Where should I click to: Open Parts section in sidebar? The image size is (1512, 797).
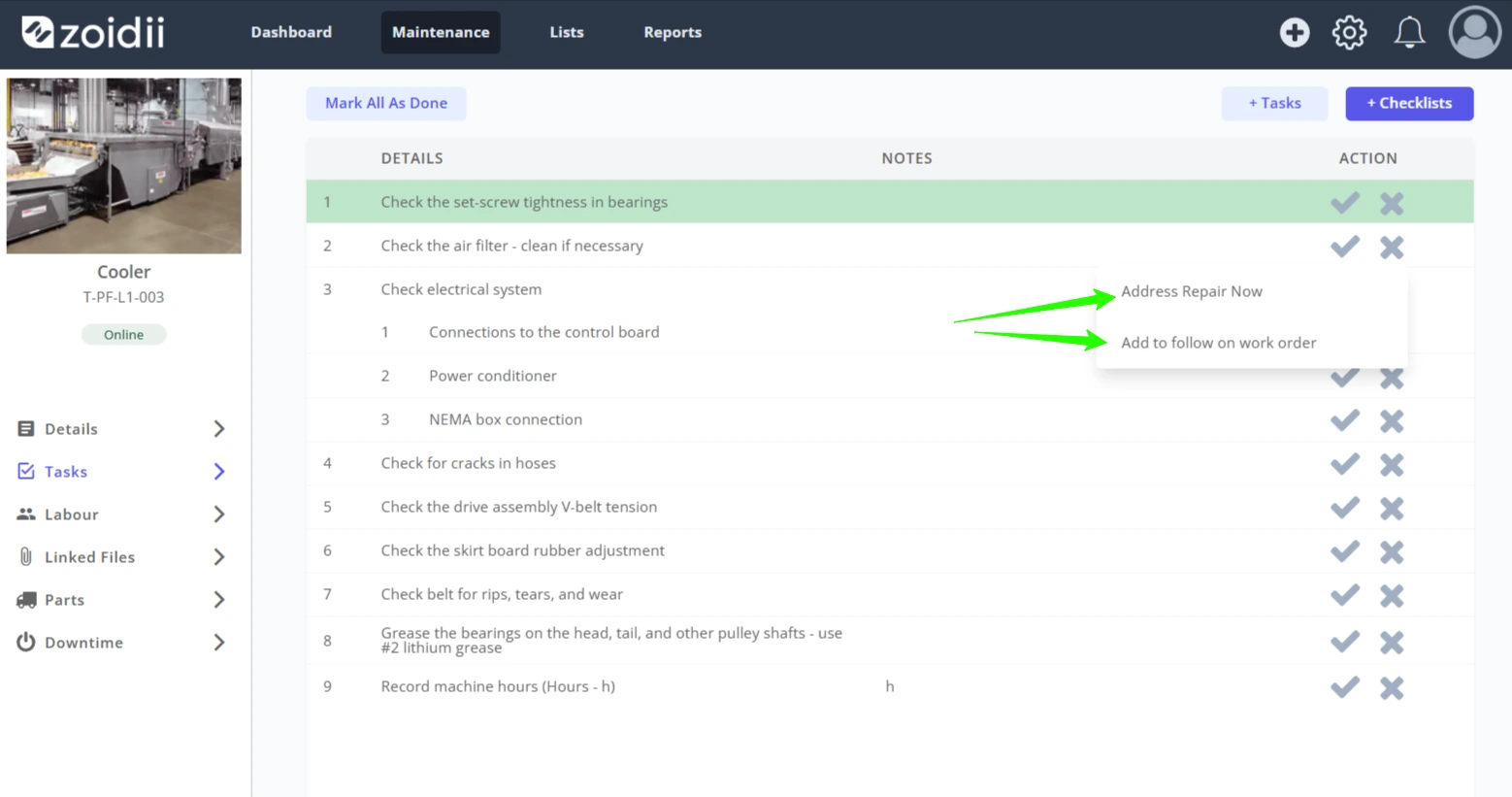pyautogui.click(x=64, y=600)
